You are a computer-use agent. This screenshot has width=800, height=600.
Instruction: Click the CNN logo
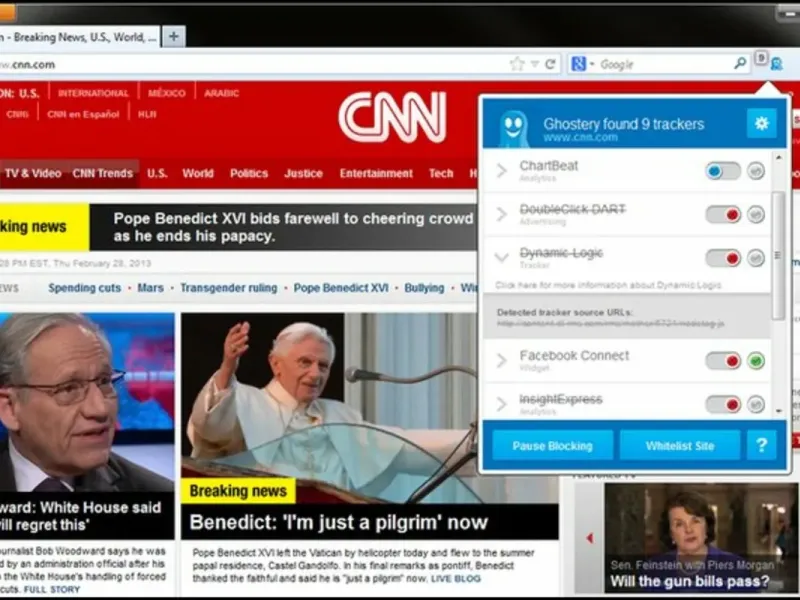point(392,117)
